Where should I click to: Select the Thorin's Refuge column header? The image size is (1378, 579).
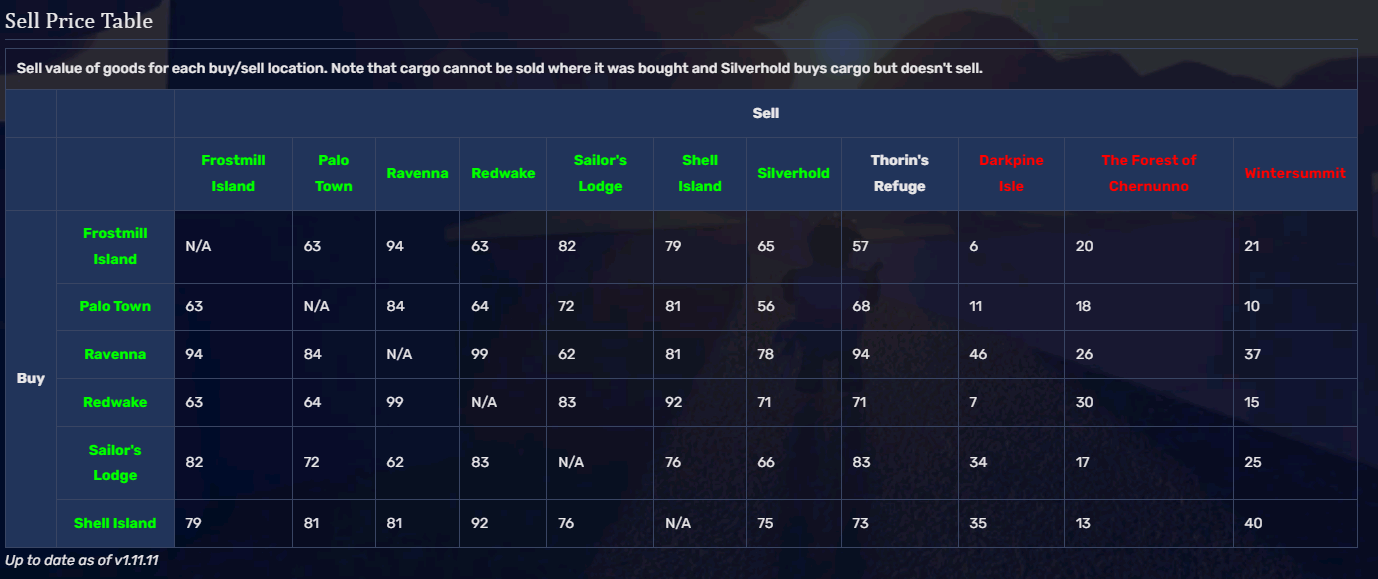pyautogui.click(x=899, y=173)
